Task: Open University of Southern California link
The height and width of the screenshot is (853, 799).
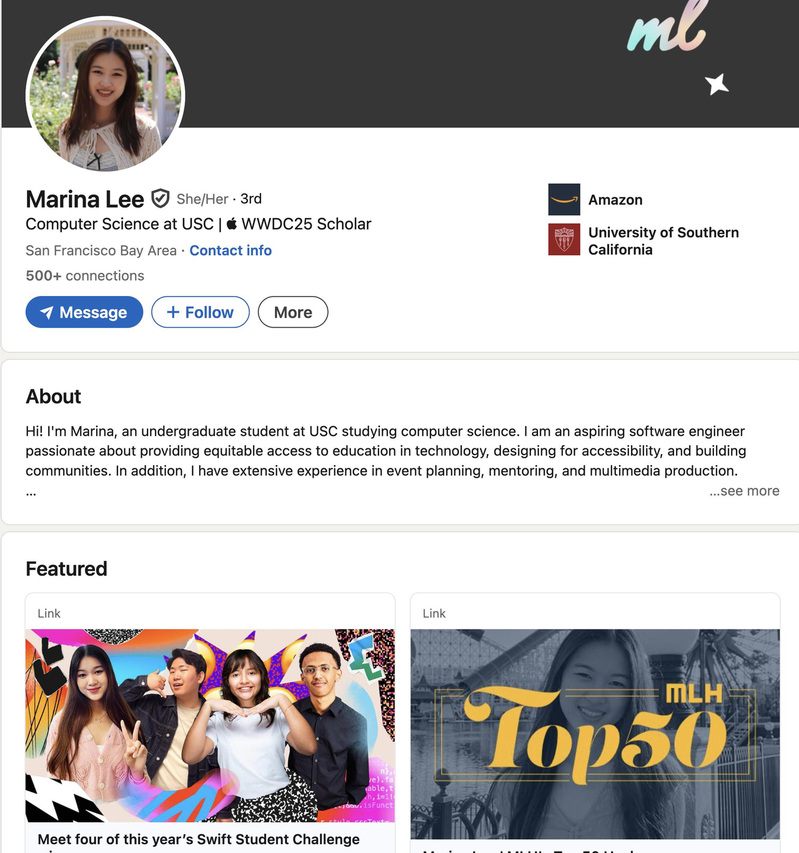Action: [x=663, y=241]
